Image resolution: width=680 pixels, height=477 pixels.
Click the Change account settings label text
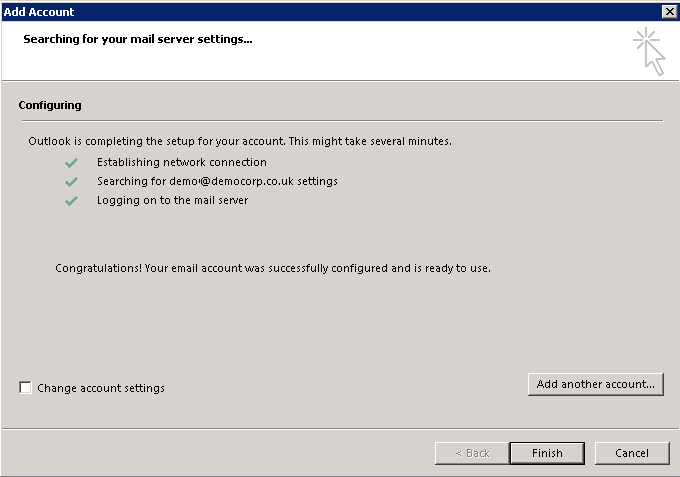tap(101, 388)
